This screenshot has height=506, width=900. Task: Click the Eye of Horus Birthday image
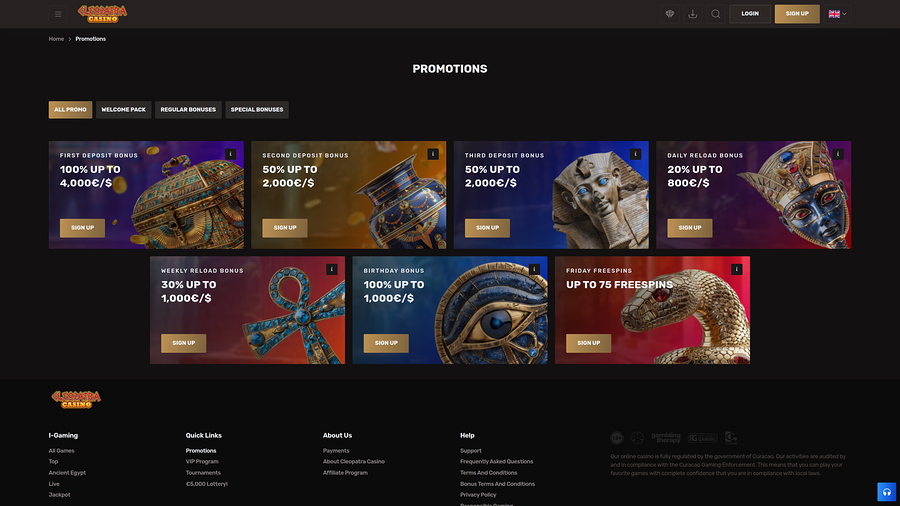point(492,313)
